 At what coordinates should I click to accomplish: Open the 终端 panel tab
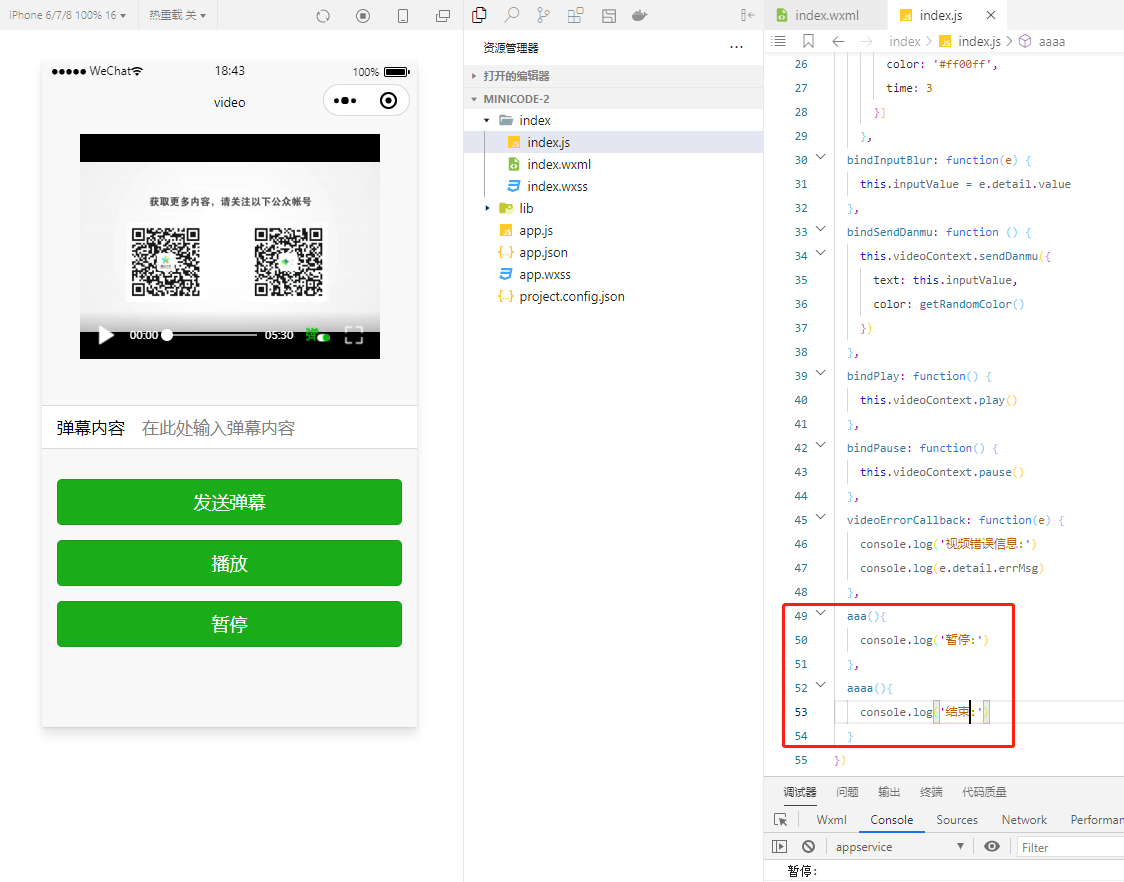point(930,792)
